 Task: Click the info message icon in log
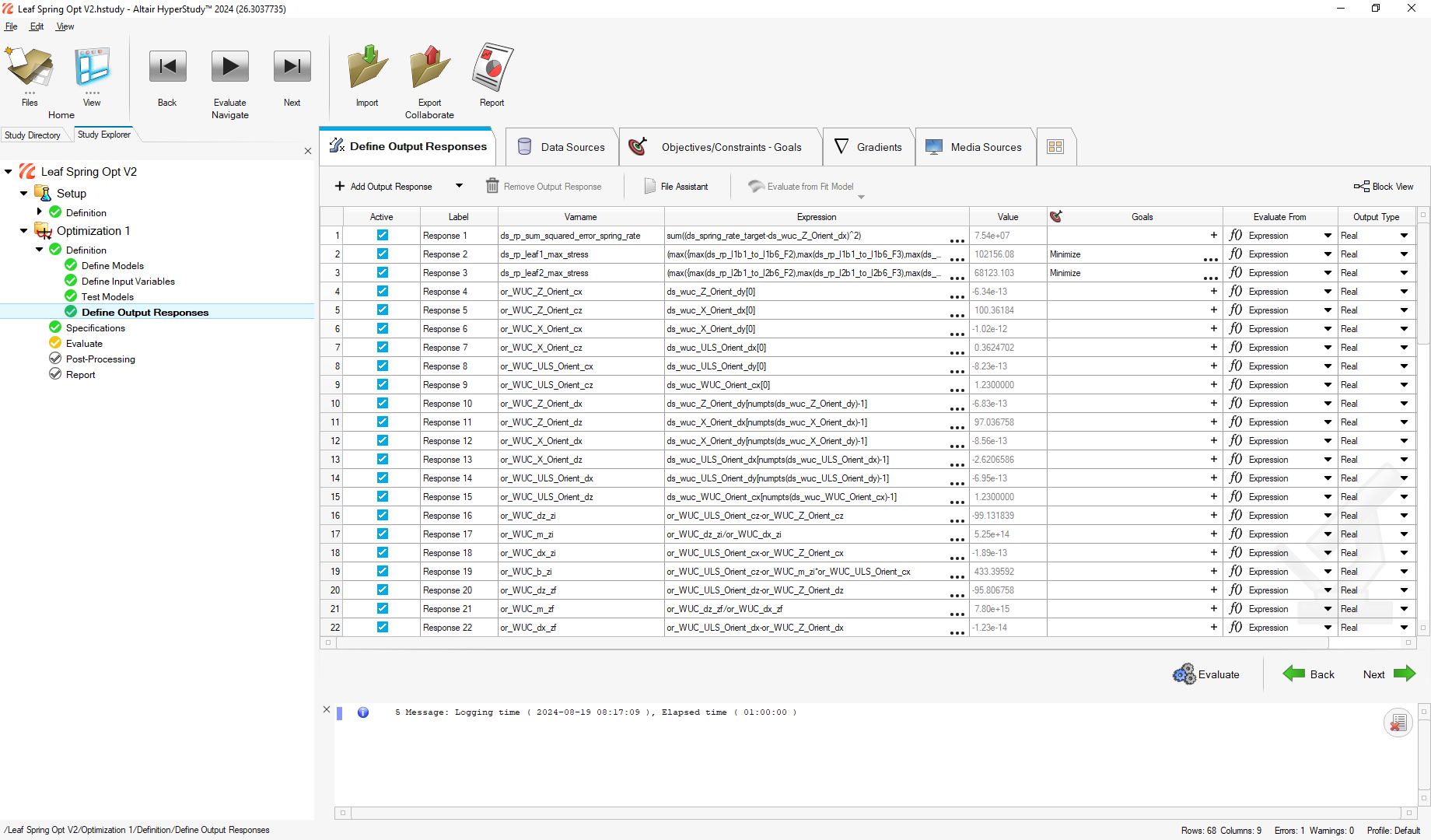[x=363, y=712]
